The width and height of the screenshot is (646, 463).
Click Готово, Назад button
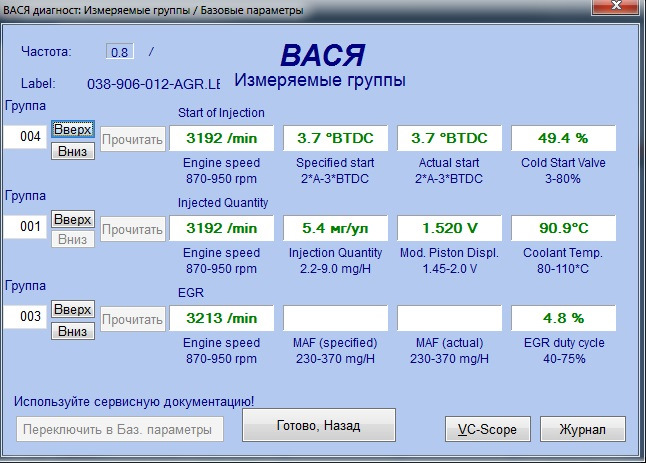click(x=319, y=425)
